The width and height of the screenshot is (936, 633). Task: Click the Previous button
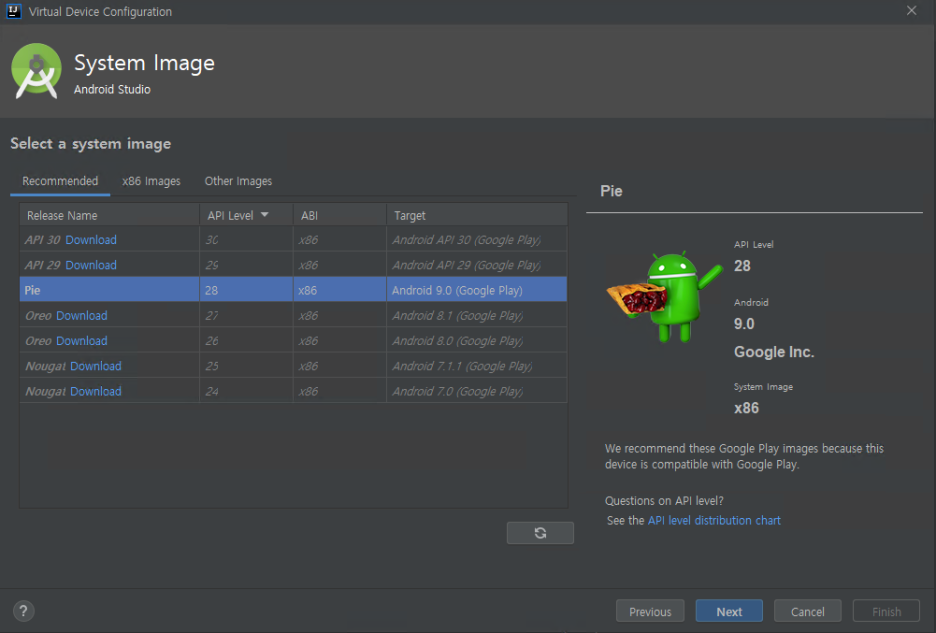tap(650, 611)
